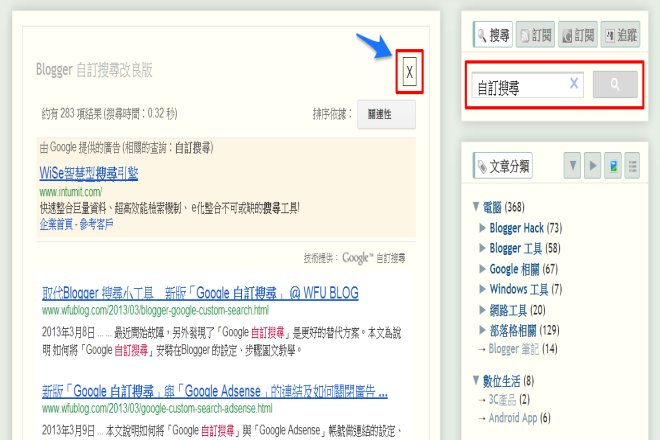Click the list view category icon
Screen dimensions: 660x440
click(632, 165)
